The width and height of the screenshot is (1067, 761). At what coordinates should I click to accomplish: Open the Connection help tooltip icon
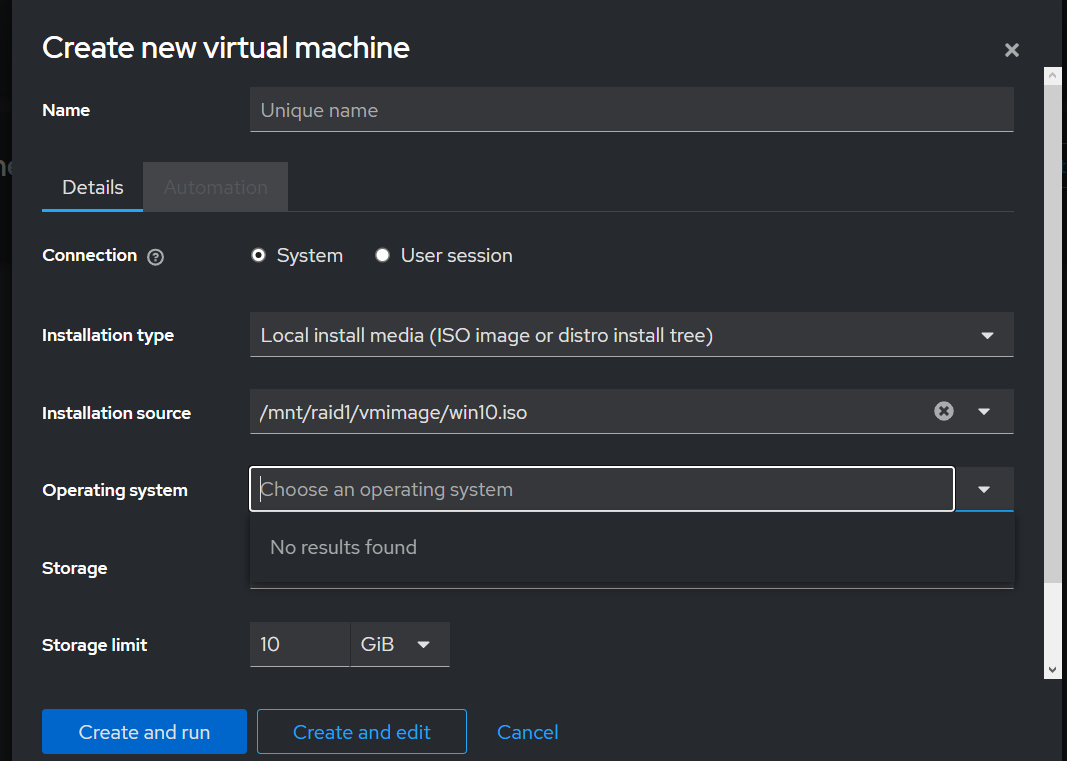pos(155,257)
